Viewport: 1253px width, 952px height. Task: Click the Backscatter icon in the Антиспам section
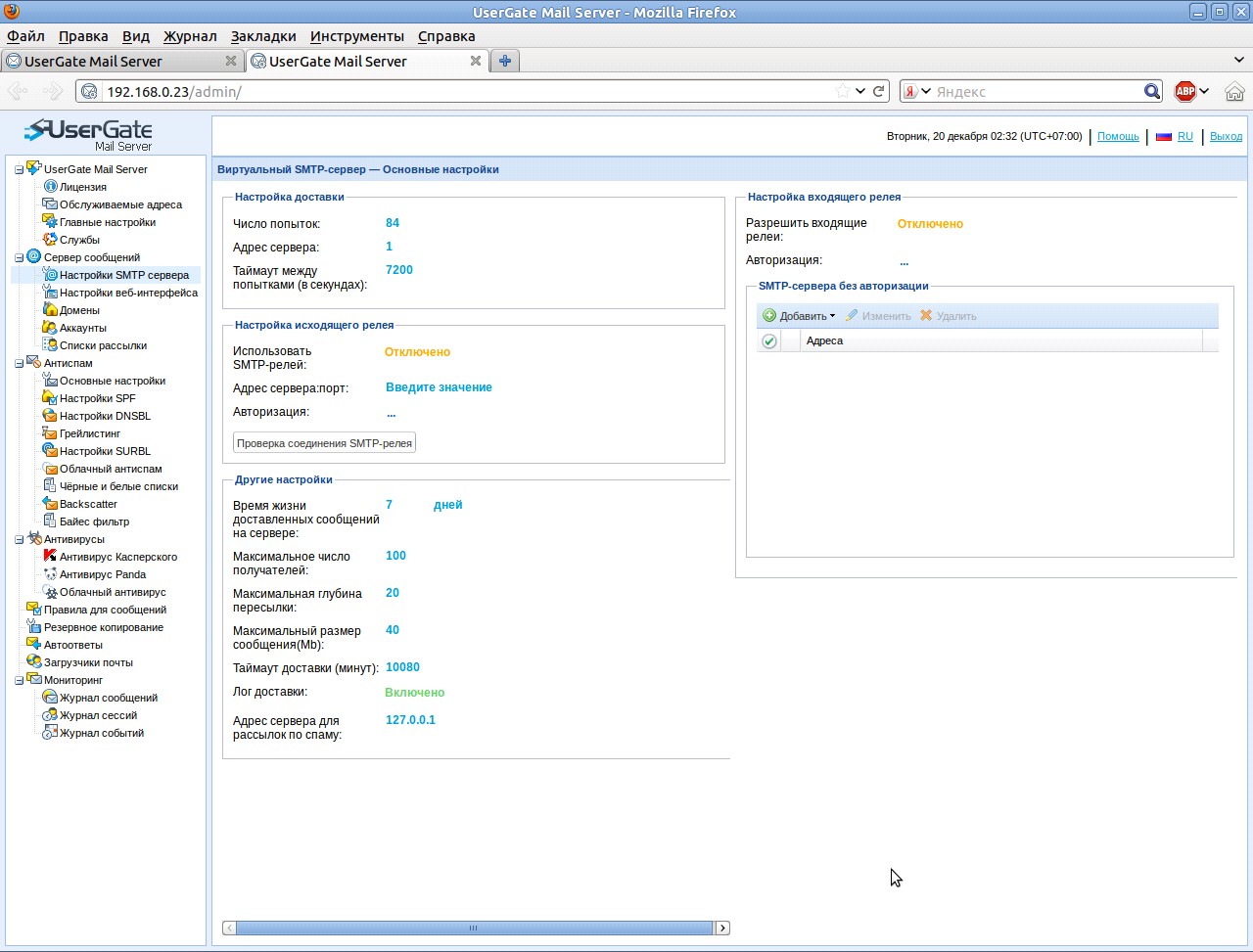point(50,503)
